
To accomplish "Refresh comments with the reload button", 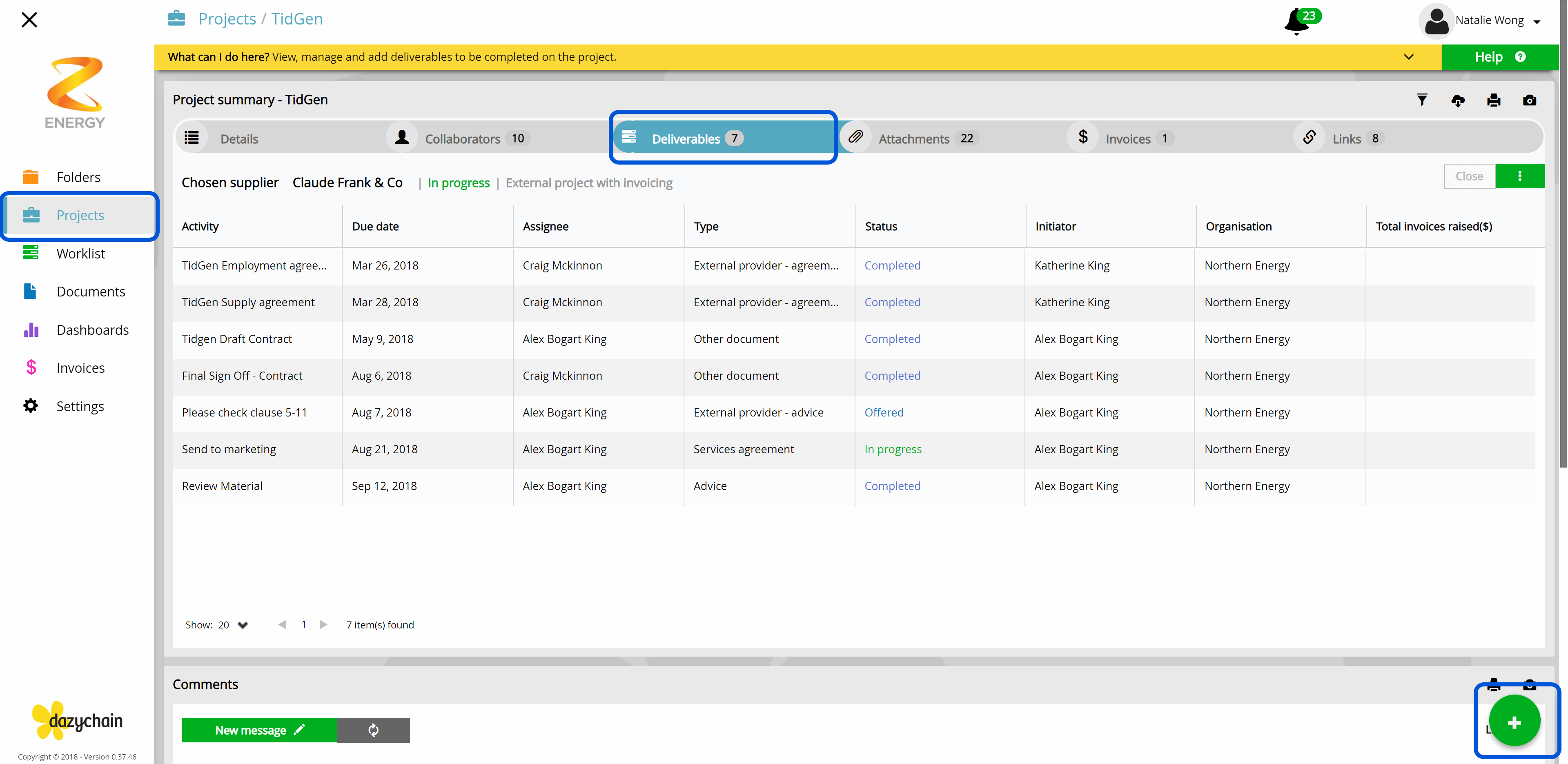I will point(373,730).
